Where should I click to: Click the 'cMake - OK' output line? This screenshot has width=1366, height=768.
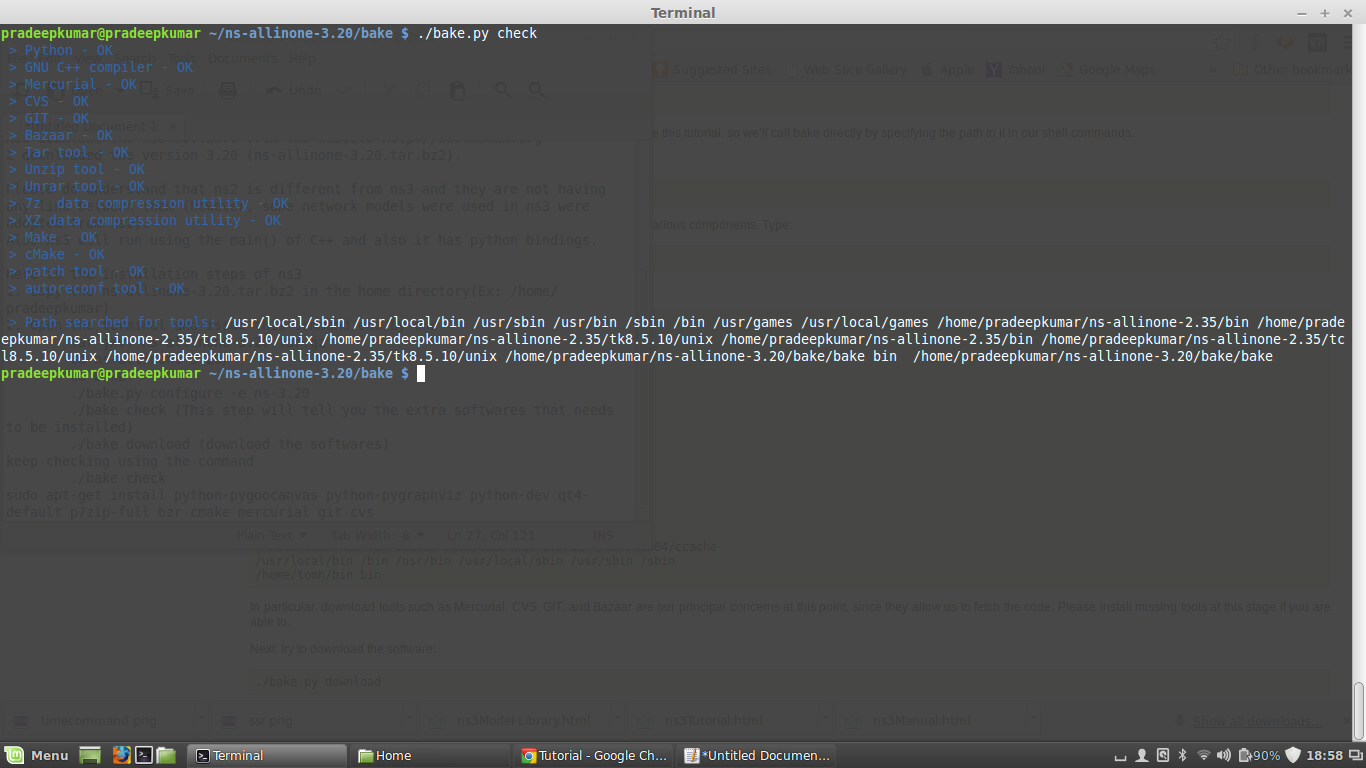pos(56,254)
